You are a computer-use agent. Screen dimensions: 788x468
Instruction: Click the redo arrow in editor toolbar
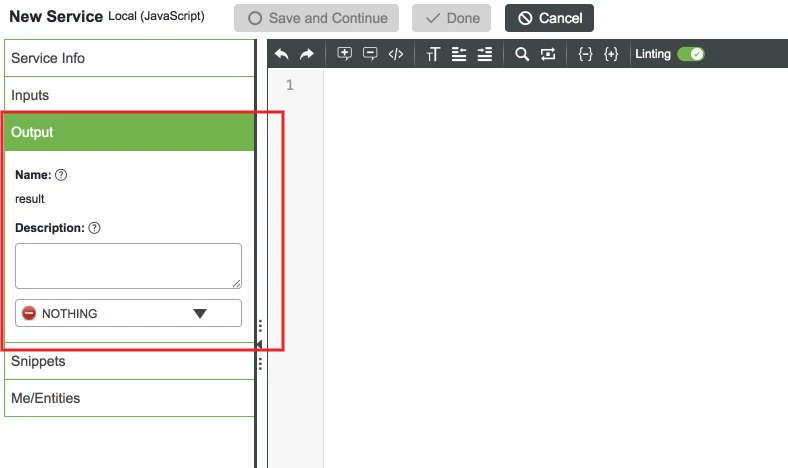coord(307,54)
